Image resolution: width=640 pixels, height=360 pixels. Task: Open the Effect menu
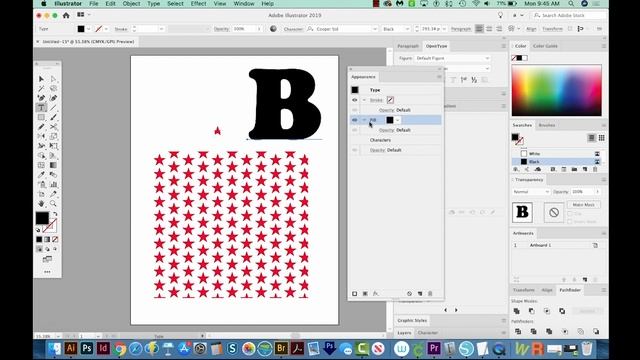[x=198, y=4]
